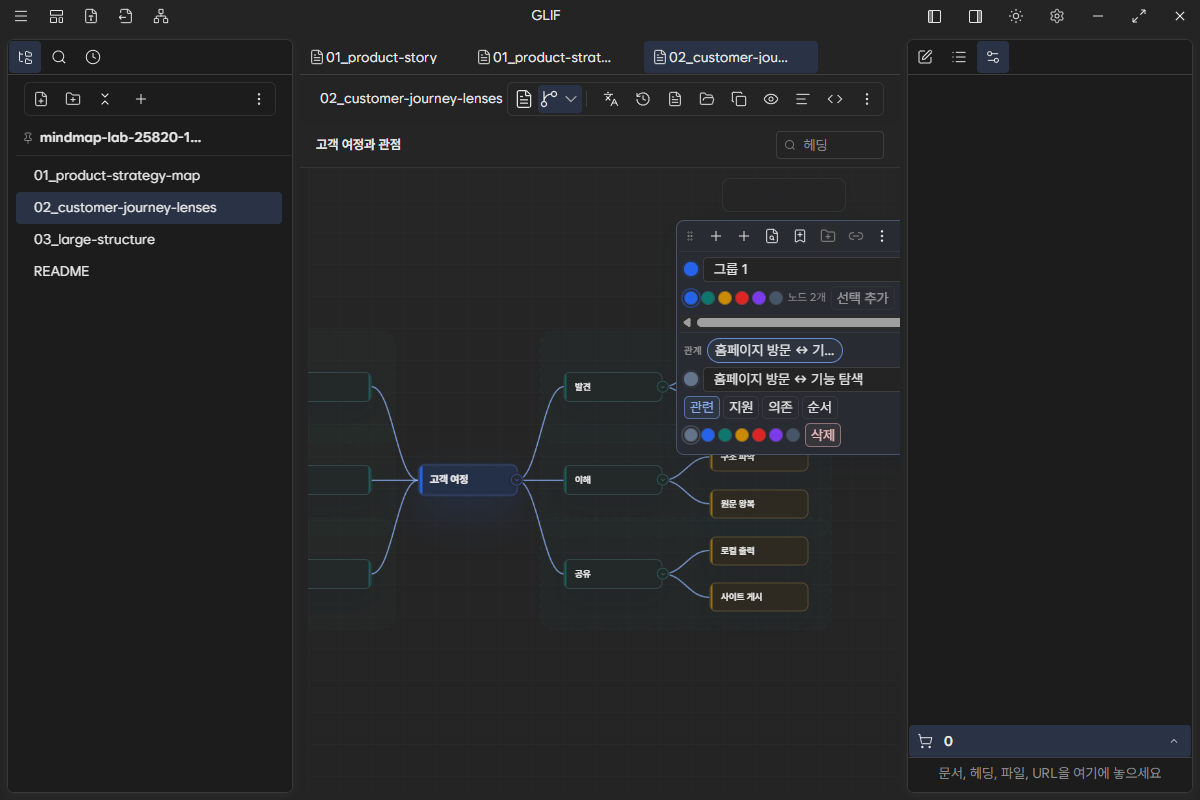Open the view mode dropdown chevron
Image resolution: width=1200 pixels, height=800 pixels.
coord(571,99)
